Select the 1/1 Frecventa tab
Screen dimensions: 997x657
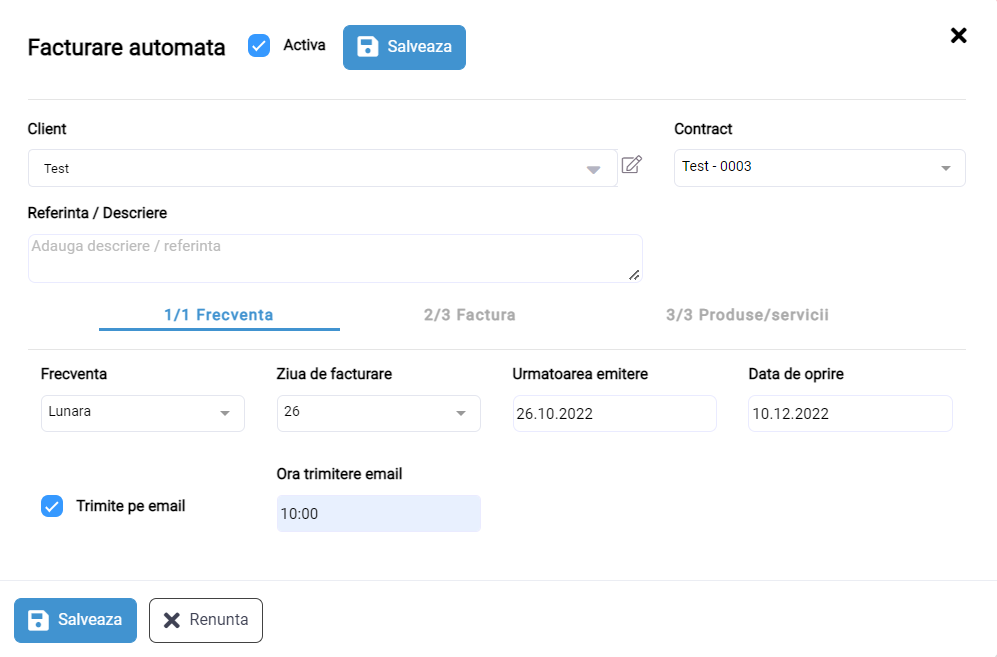click(219, 315)
